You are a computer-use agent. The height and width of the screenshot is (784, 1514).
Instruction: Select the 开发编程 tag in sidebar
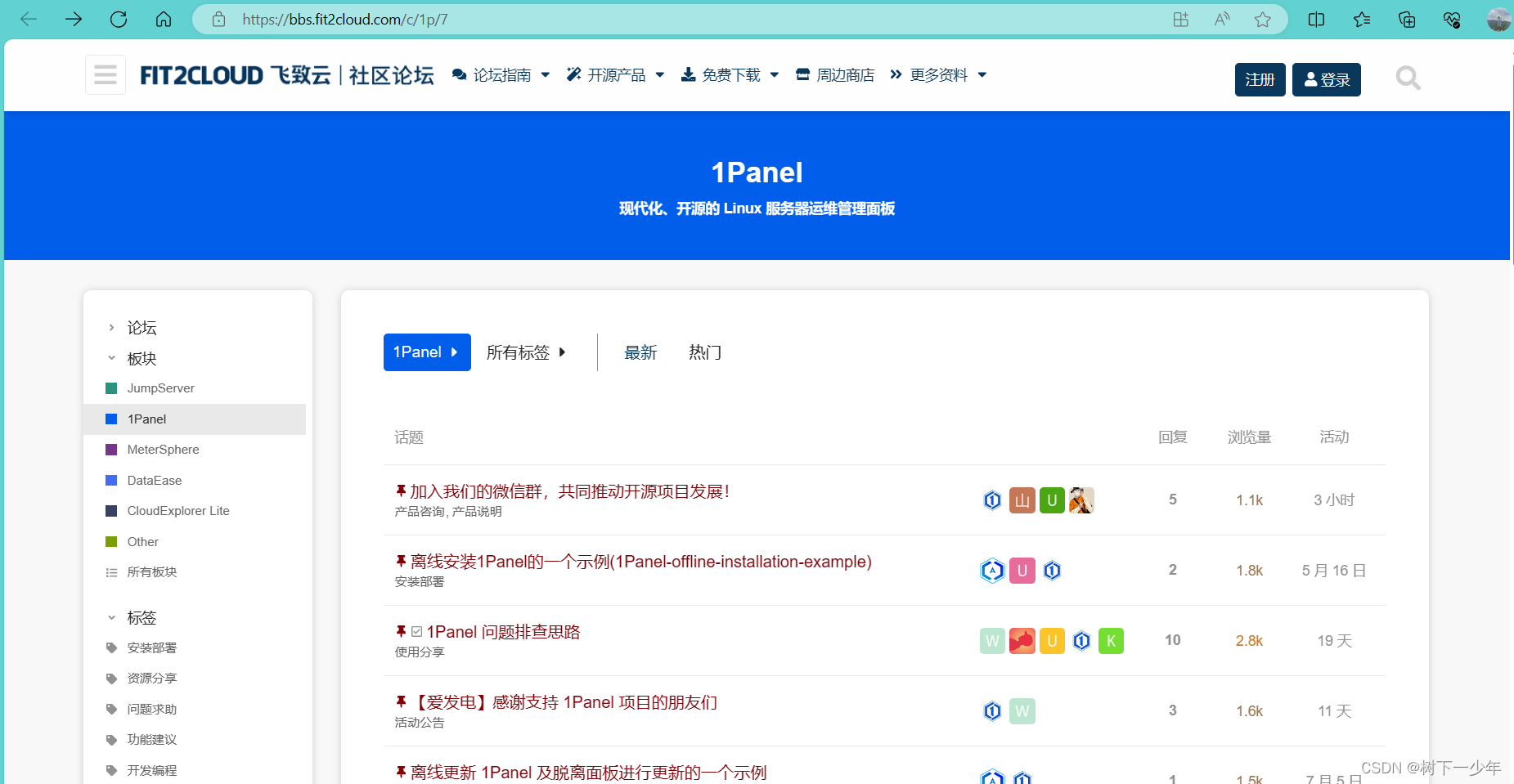point(152,771)
